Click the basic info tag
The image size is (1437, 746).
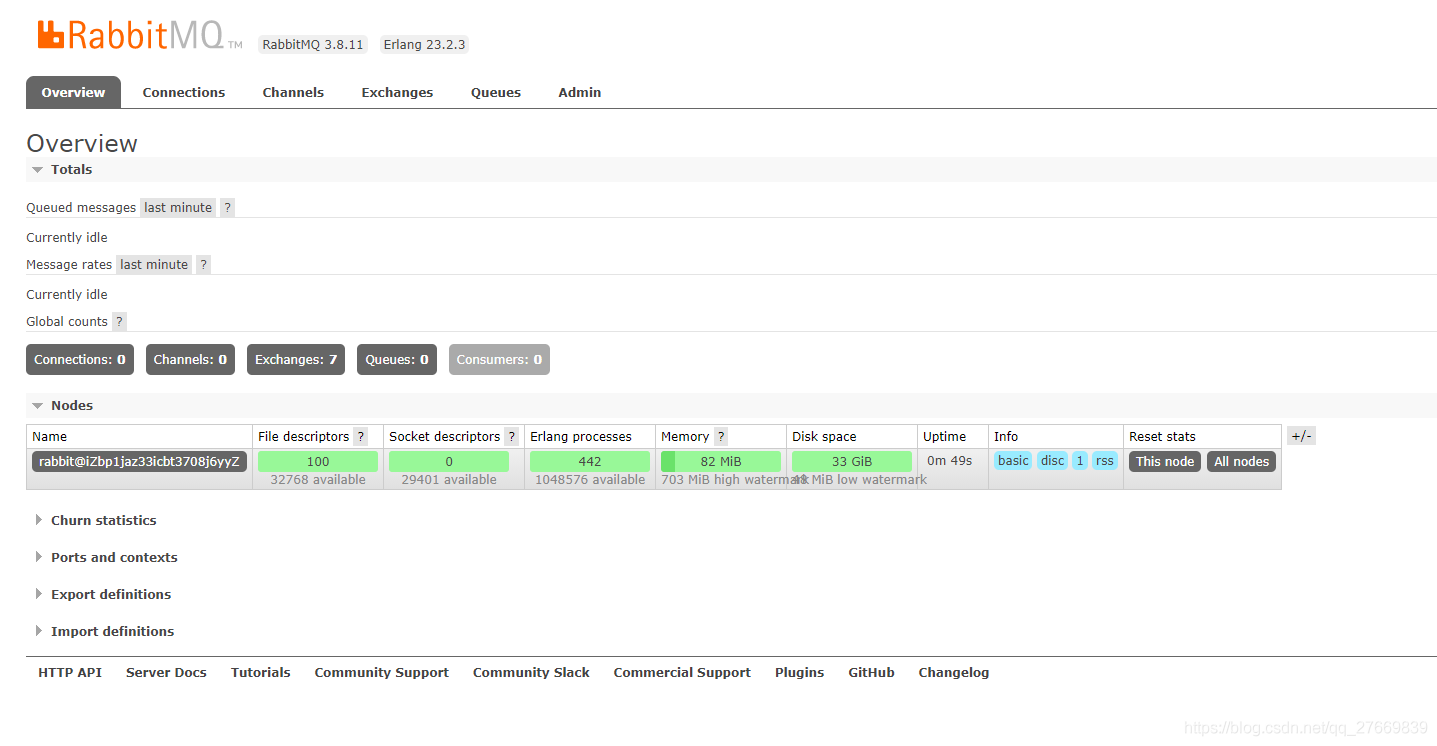[x=1013, y=461]
